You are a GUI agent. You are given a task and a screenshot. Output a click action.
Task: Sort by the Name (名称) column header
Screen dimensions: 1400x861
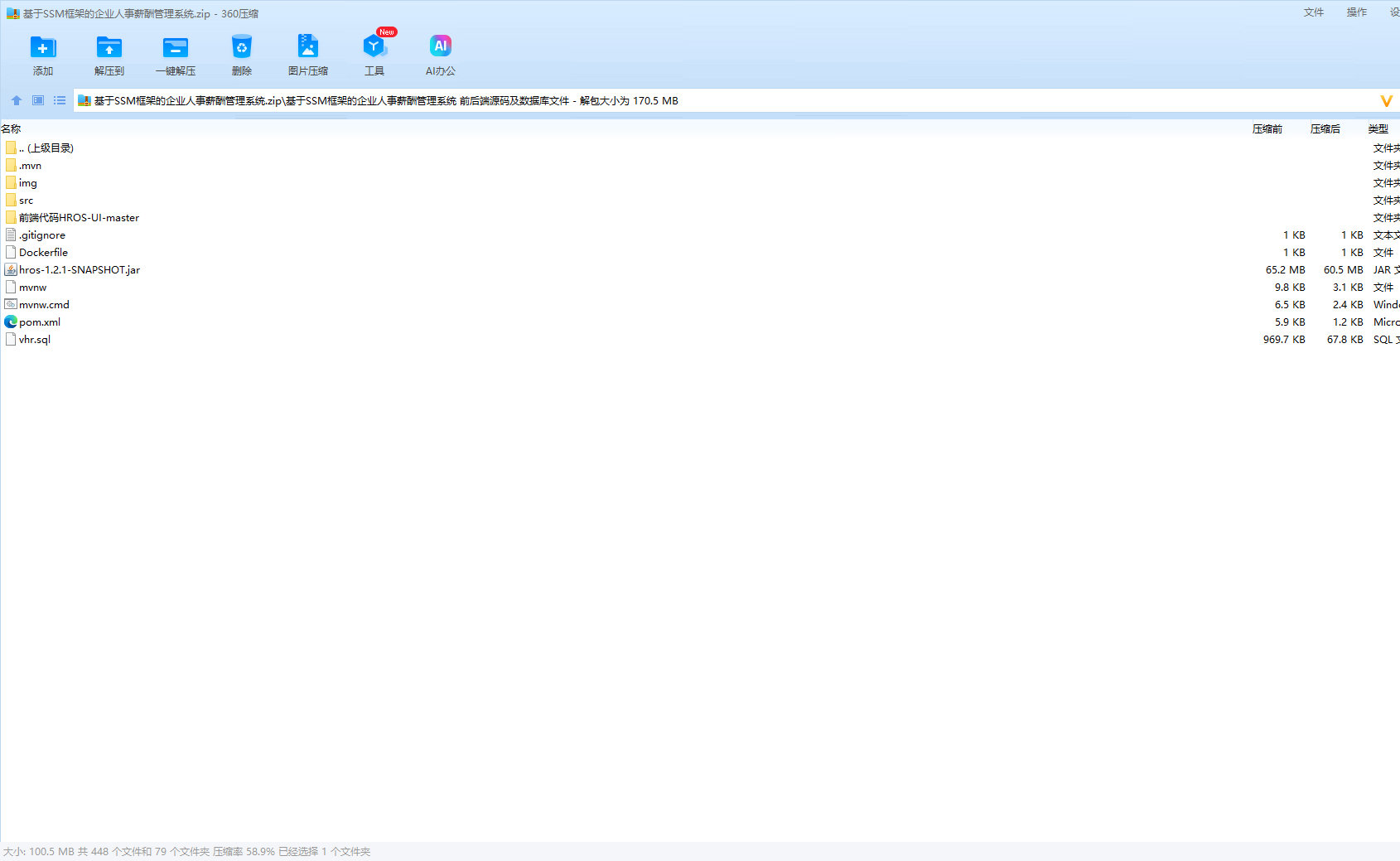[12, 128]
